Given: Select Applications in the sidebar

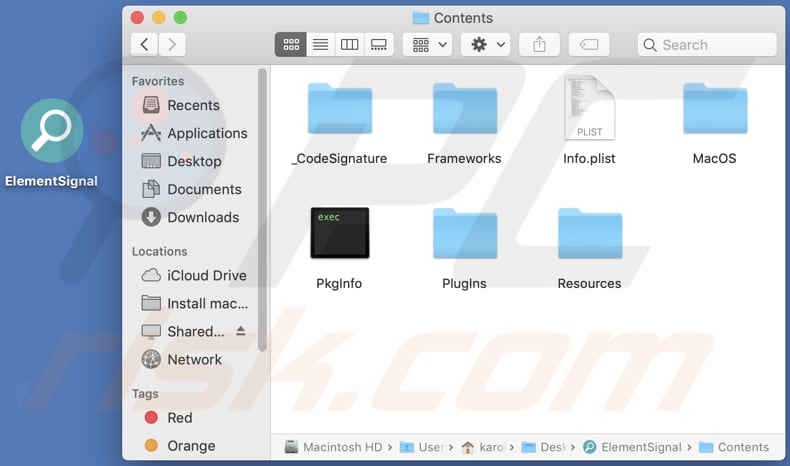Looking at the screenshot, I should click(x=206, y=133).
